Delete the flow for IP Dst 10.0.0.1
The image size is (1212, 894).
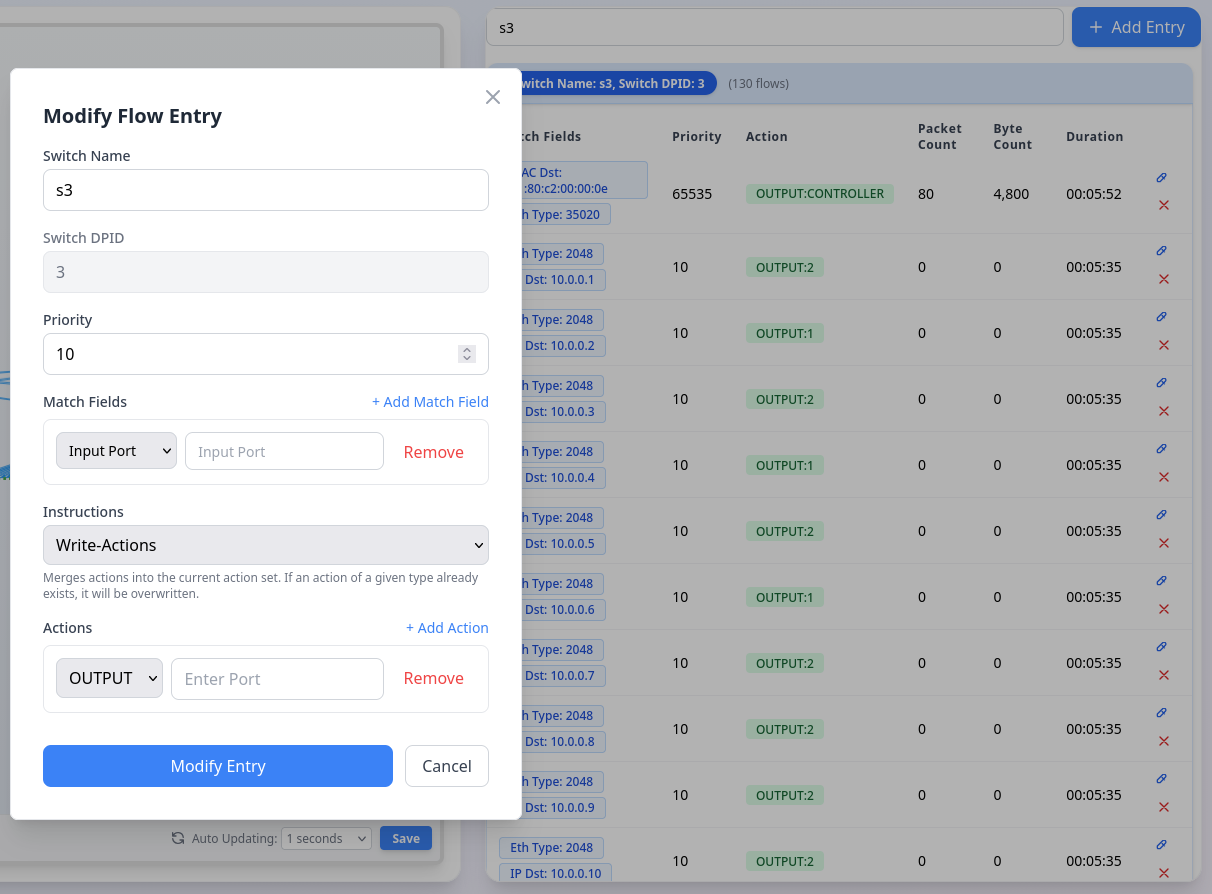pyautogui.click(x=1163, y=279)
